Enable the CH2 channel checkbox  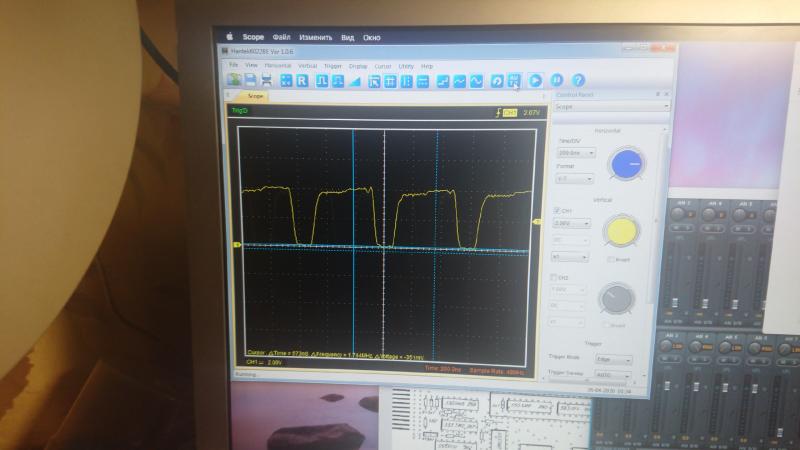557,277
